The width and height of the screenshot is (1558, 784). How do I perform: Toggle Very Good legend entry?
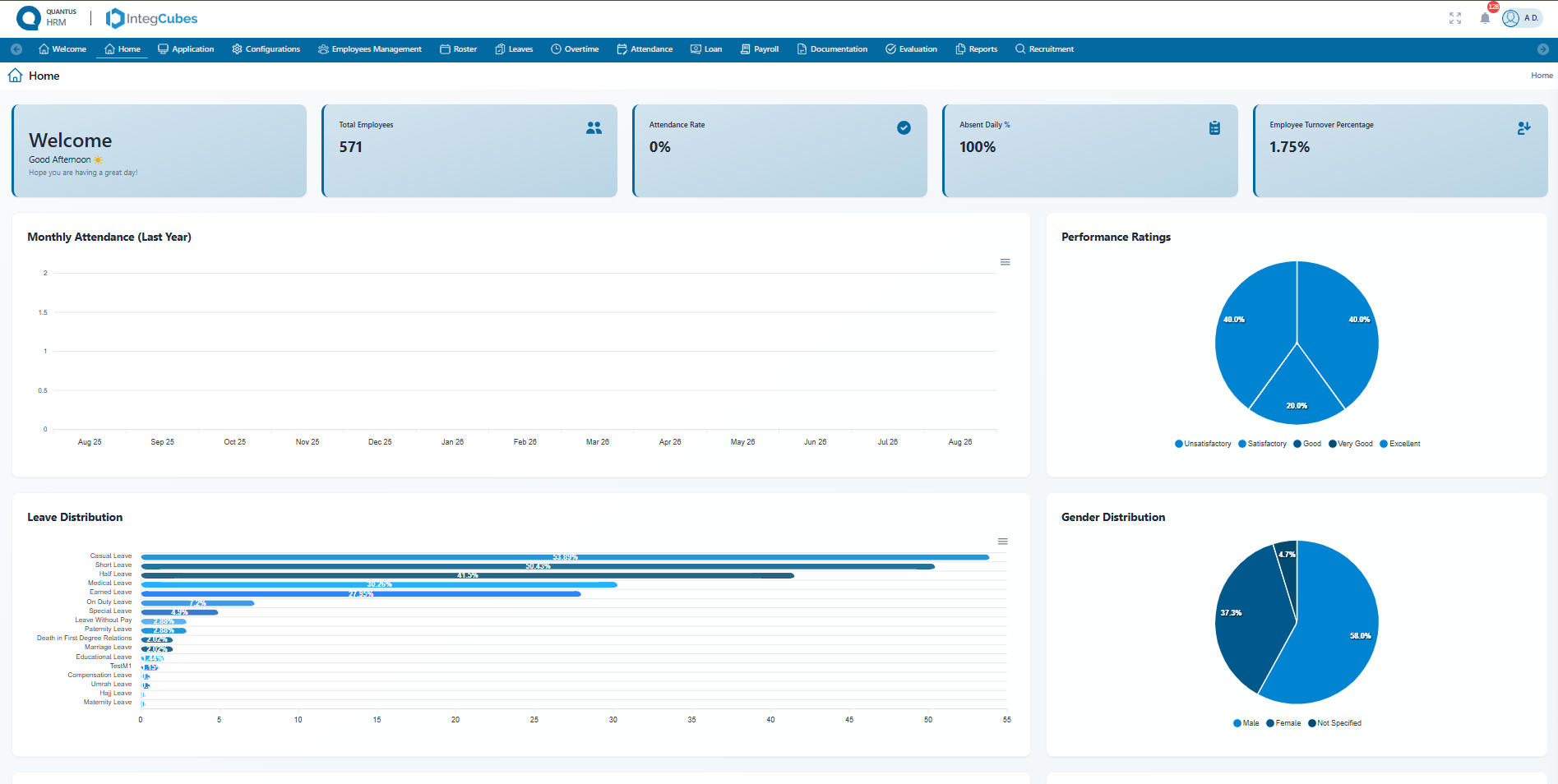click(1351, 444)
